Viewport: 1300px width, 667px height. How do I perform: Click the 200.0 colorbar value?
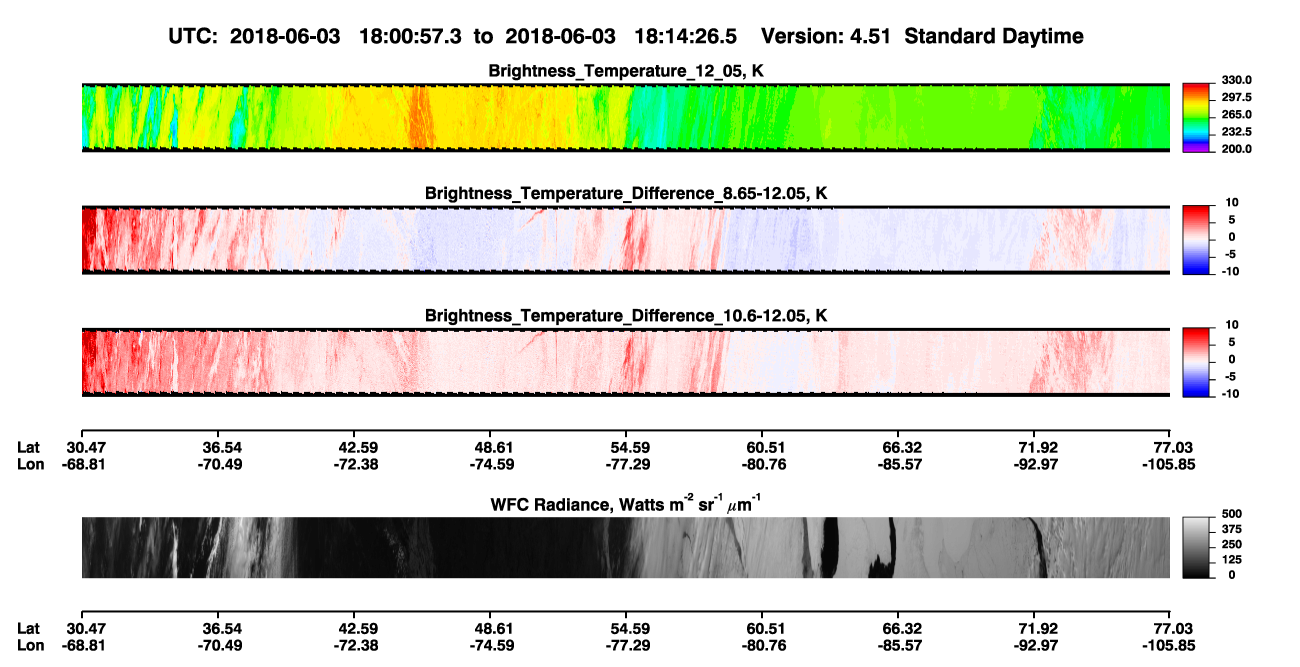click(x=1236, y=149)
